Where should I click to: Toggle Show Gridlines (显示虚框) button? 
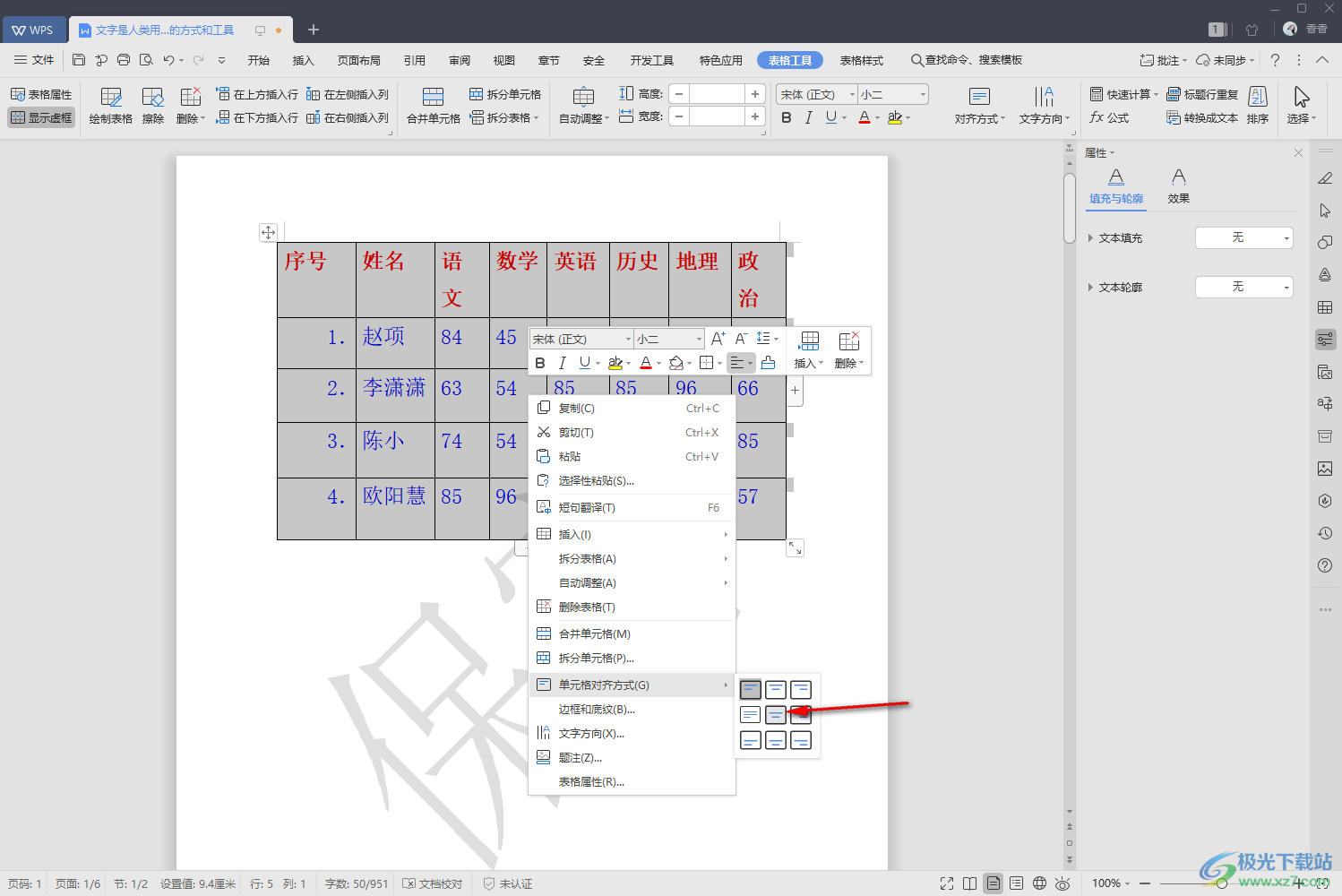pos(41,117)
